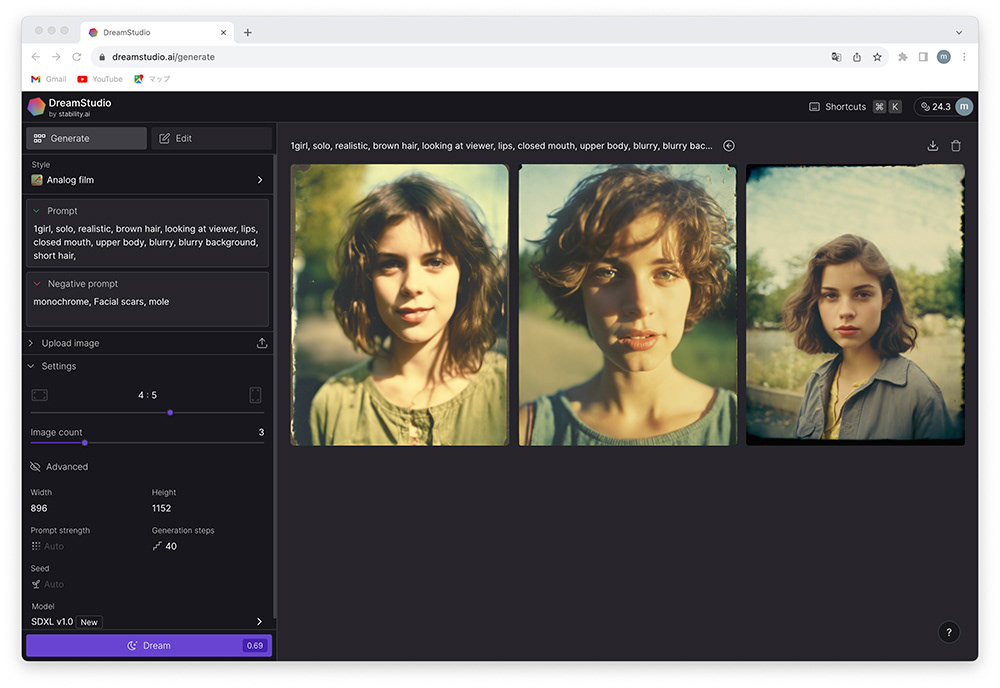
Task: Open the SDXL v1.0 model selector
Action: pos(147,622)
